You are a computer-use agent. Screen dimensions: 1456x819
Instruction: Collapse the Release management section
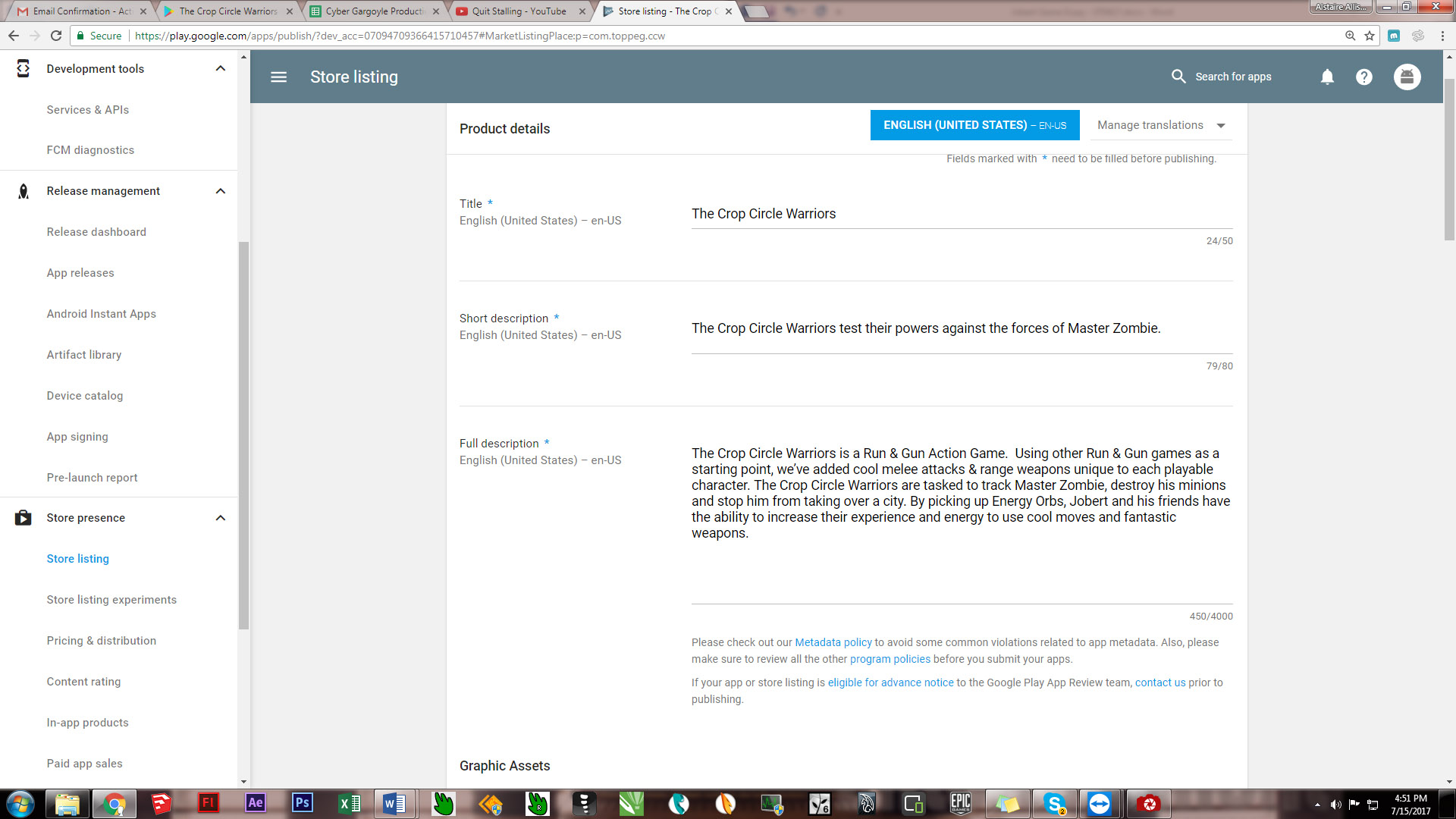[x=221, y=191]
